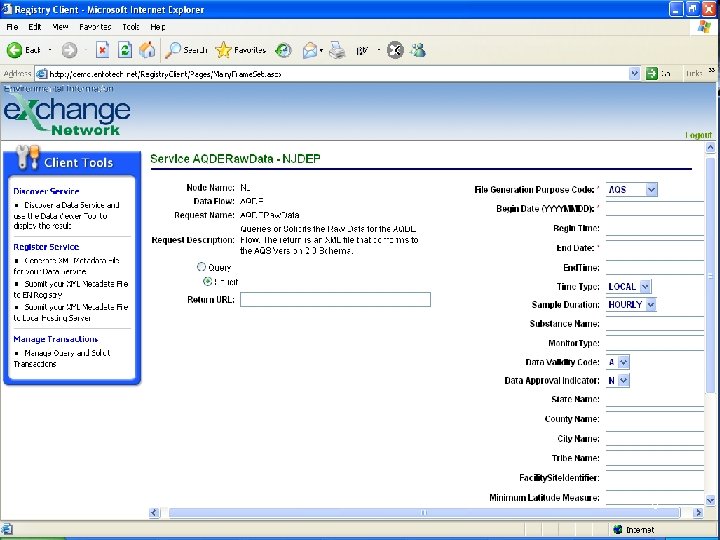The width and height of the screenshot is (720, 540).
Task: Click the Print toolbar icon
Action: click(338, 50)
